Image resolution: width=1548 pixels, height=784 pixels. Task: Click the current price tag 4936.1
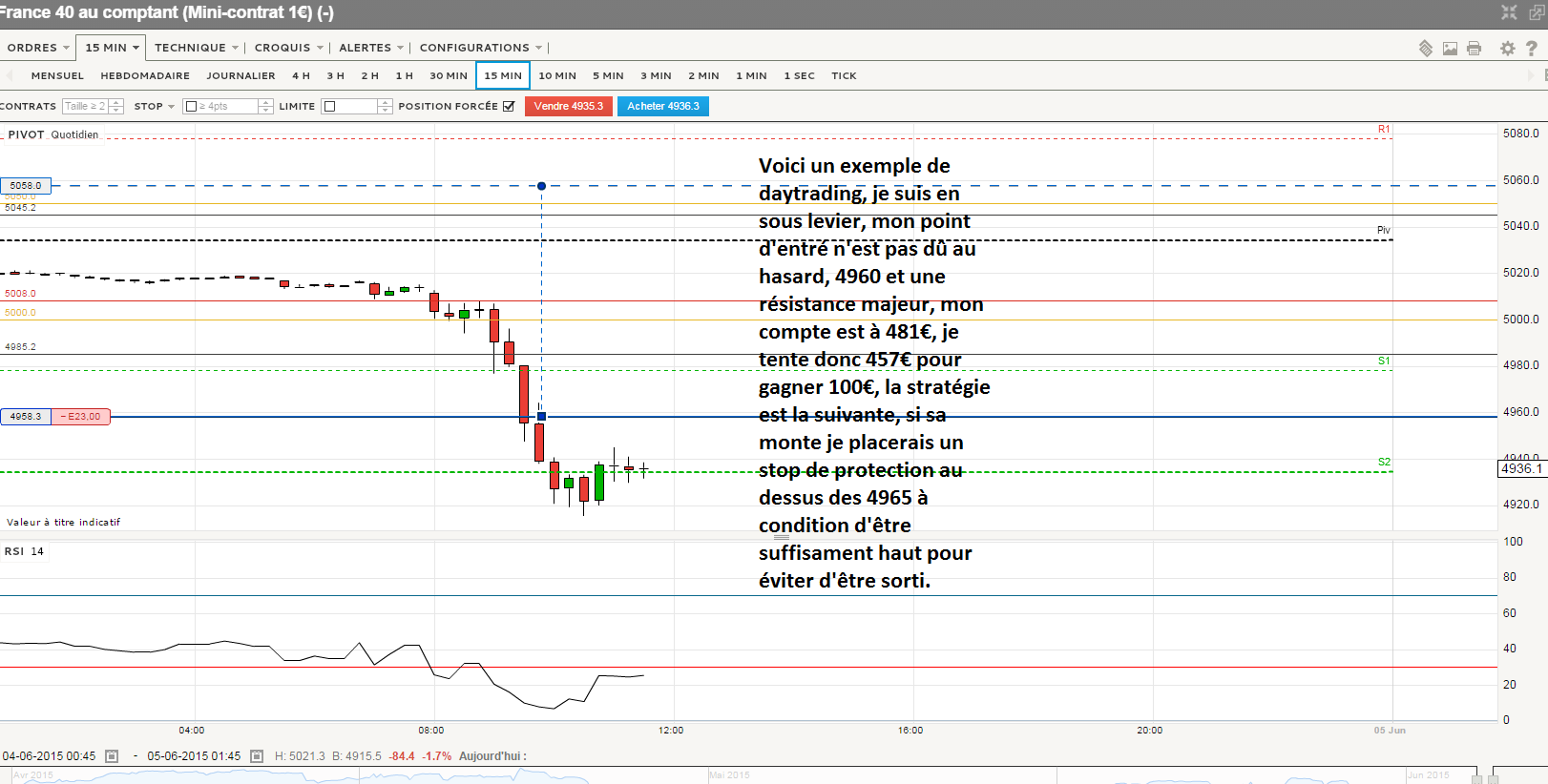pos(1521,469)
